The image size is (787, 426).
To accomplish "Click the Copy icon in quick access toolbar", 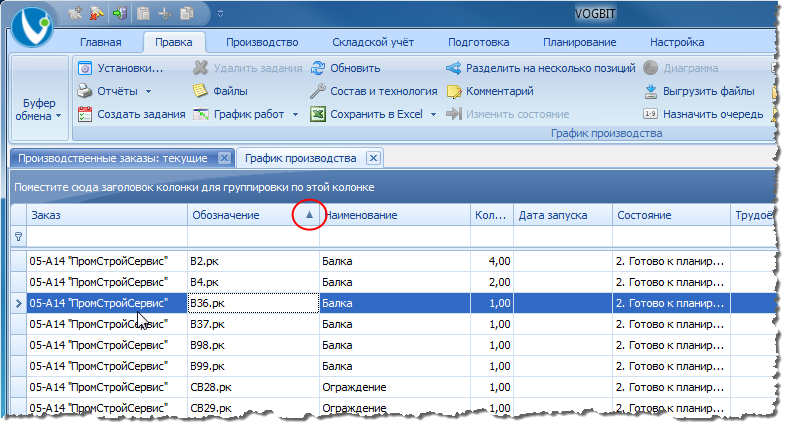I will pyautogui.click(x=187, y=14).
